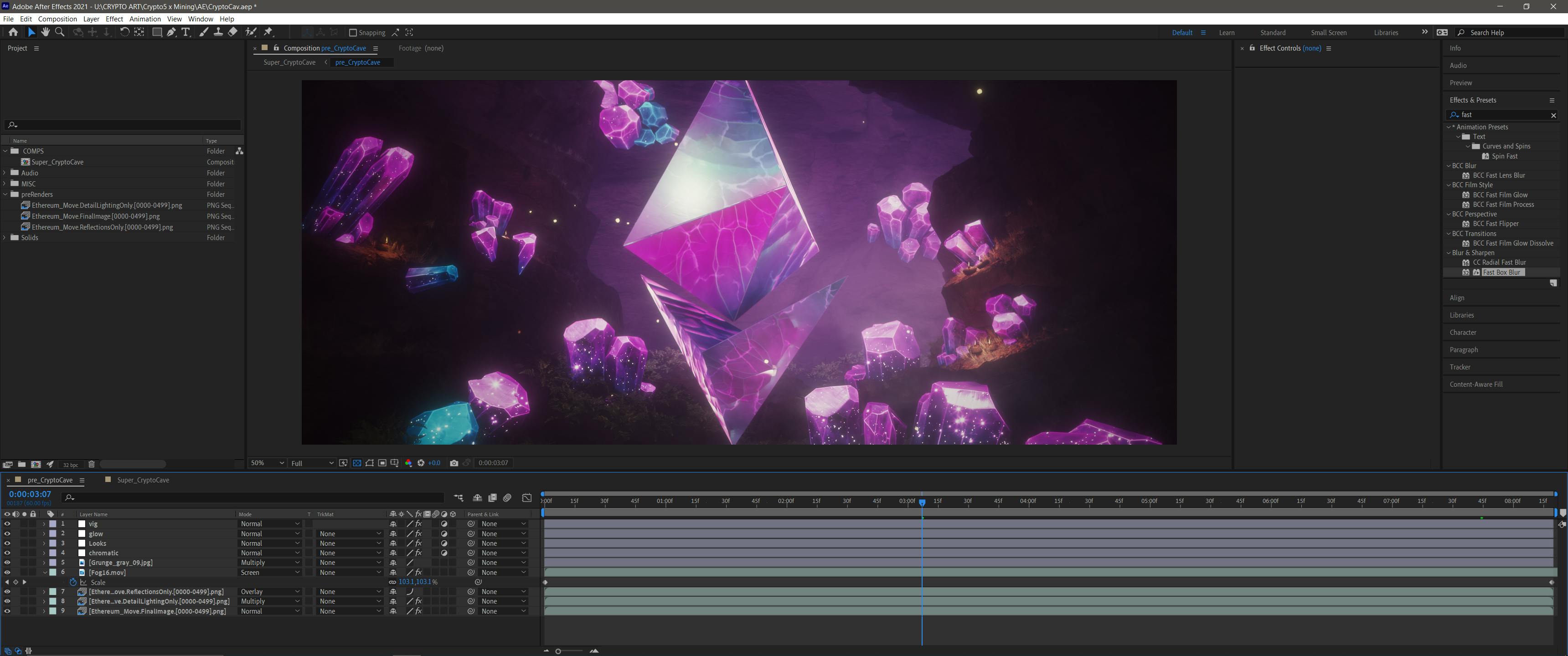The height and width of the screenshot is (656, 1568).
Task: Open the magnification 50% dropdown
Action: tap(267, 463)
